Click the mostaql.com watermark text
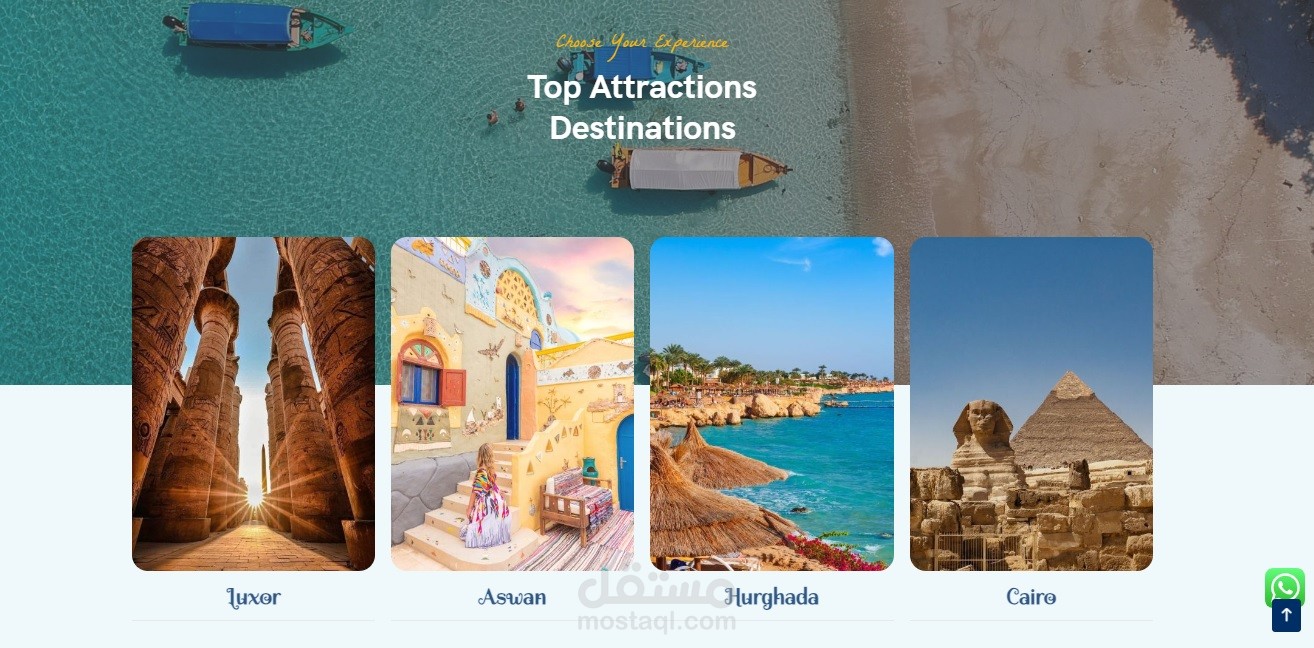The width and height of the screenshot is (1314, 648). [x=656, y=622]
